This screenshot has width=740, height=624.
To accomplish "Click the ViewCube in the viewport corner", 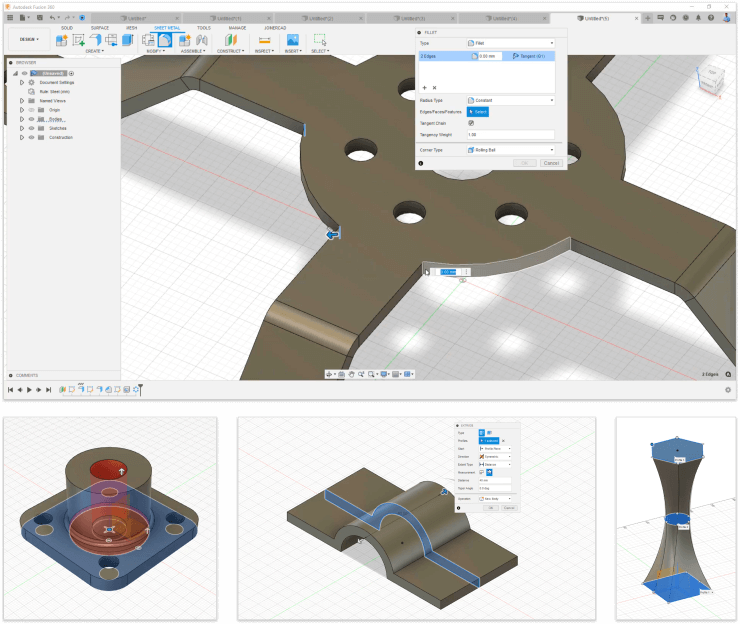I will click(x=711, y=79).
